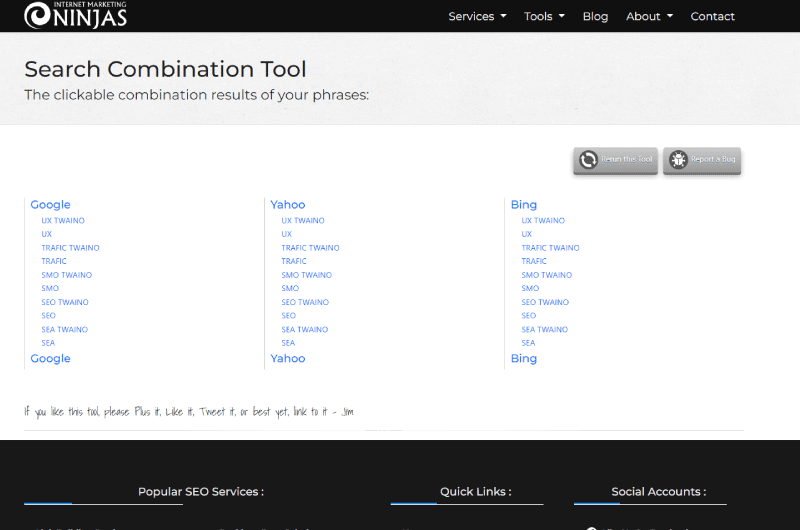The image size is (800, 530).
Task: Click the Quick Links footer heading
Action: pos(476,492)
